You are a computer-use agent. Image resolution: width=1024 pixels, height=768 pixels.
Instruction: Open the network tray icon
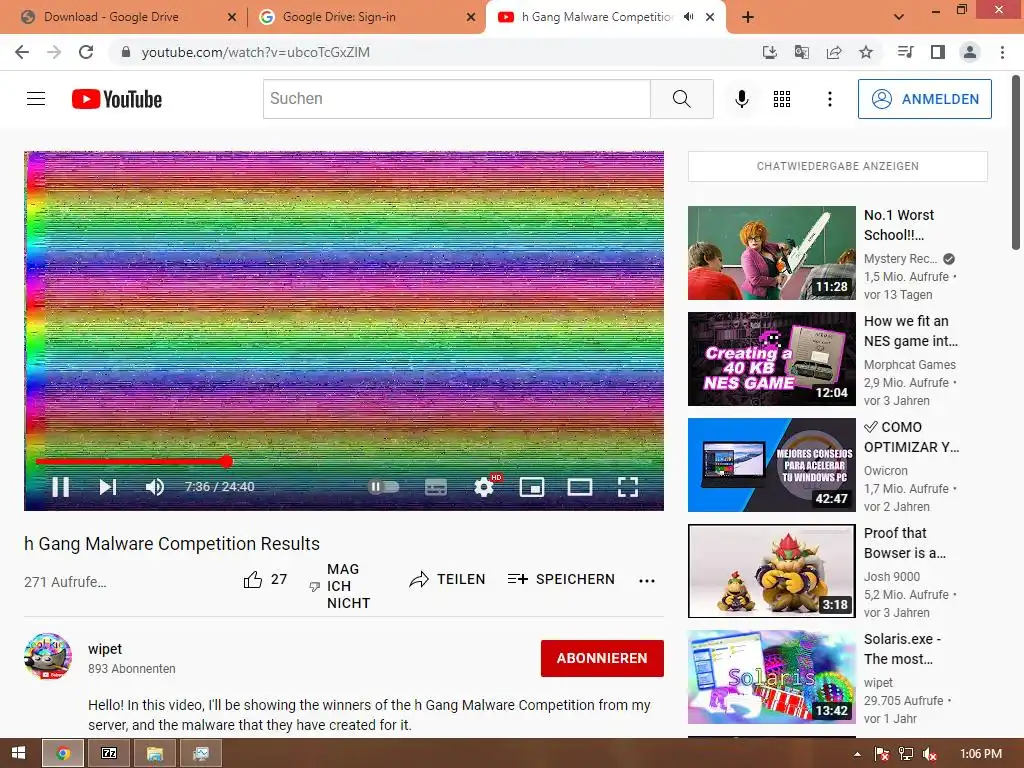point(906,754)
